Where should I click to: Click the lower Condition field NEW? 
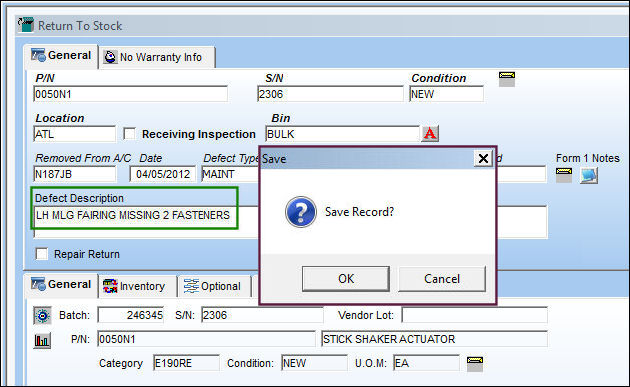[x=314, y=363]
